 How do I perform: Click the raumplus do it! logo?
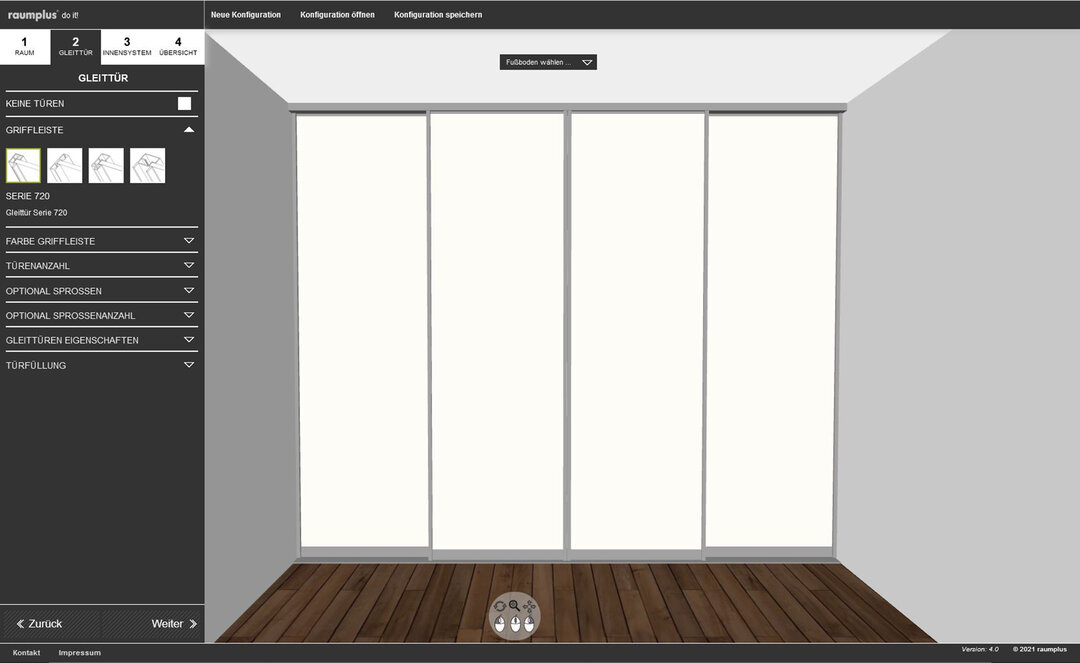pyautogui.click(x=43, y=14)
